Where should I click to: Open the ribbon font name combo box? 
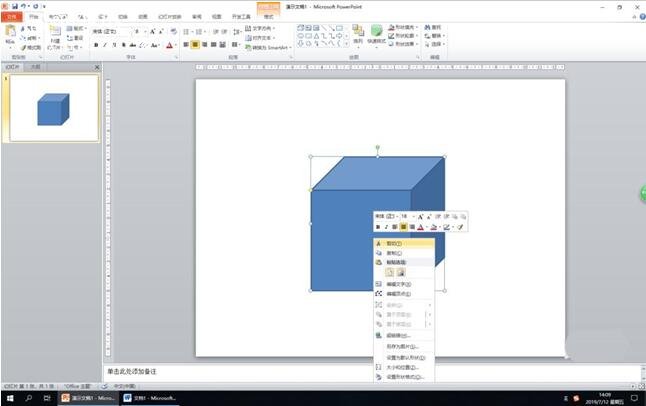tap(110, 31)
